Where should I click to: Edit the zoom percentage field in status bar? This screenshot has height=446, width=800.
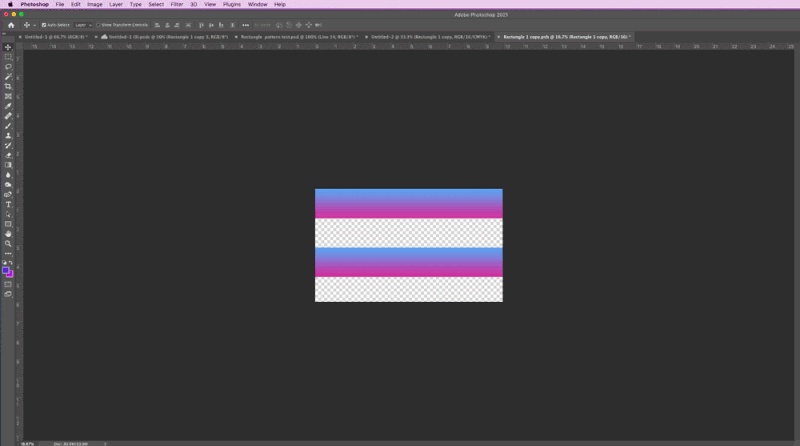(28, 443)
